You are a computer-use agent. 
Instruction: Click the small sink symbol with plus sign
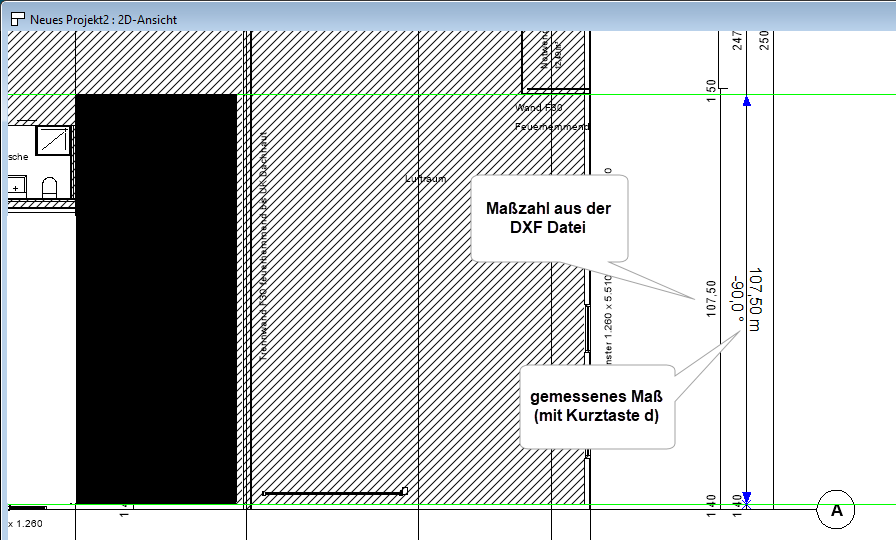[x=17, y=186]
